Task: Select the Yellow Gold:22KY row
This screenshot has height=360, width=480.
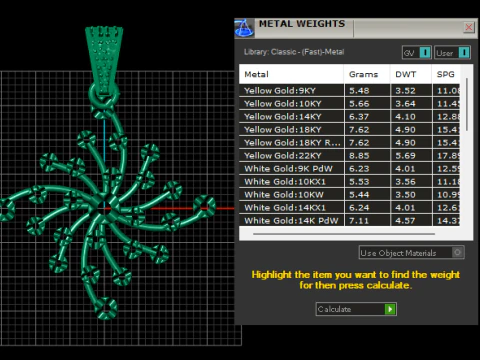Action: (349, 156)
